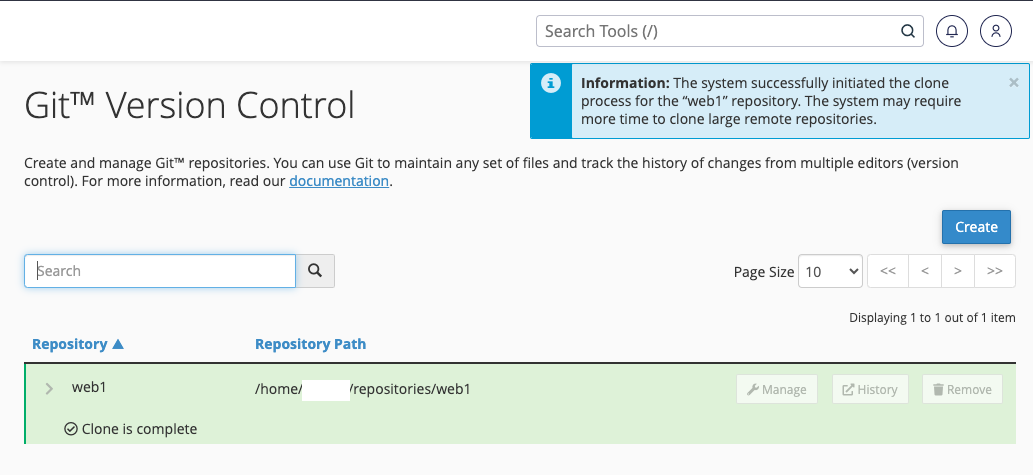Manage the web1 repository

777,389
